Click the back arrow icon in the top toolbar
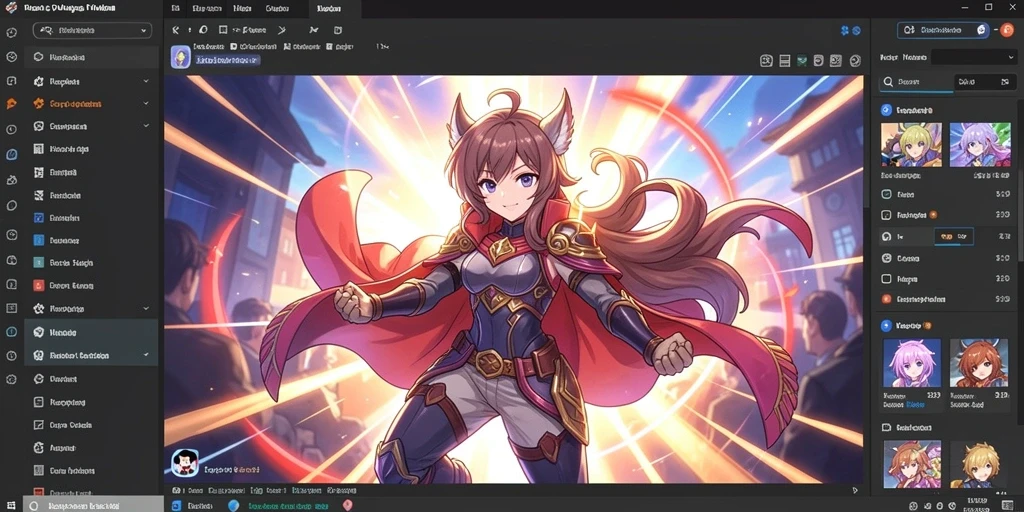1024x512 pixels. (x=175, y=30)
